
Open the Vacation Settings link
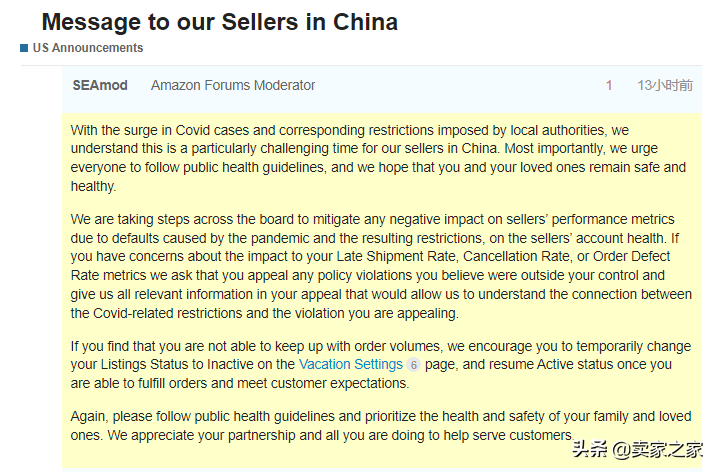pyautogui.click(x=351, y=365)
